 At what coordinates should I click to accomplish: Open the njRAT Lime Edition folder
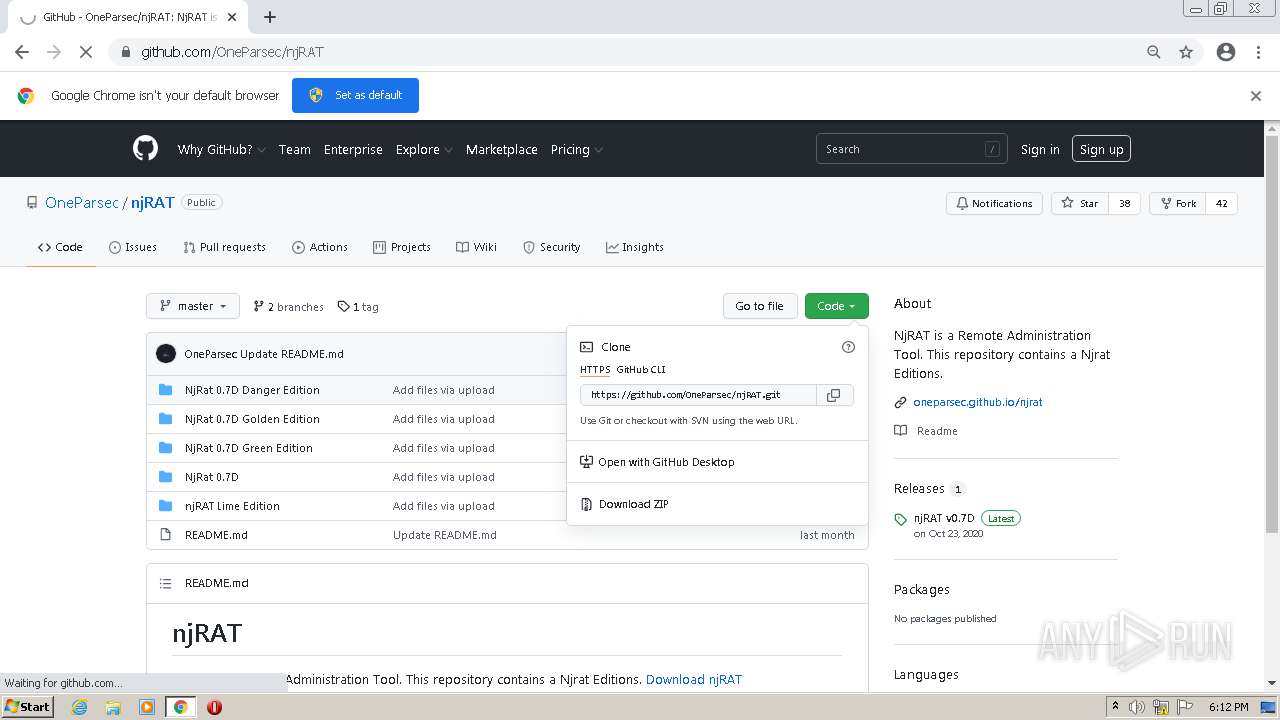tap(232, 506)
